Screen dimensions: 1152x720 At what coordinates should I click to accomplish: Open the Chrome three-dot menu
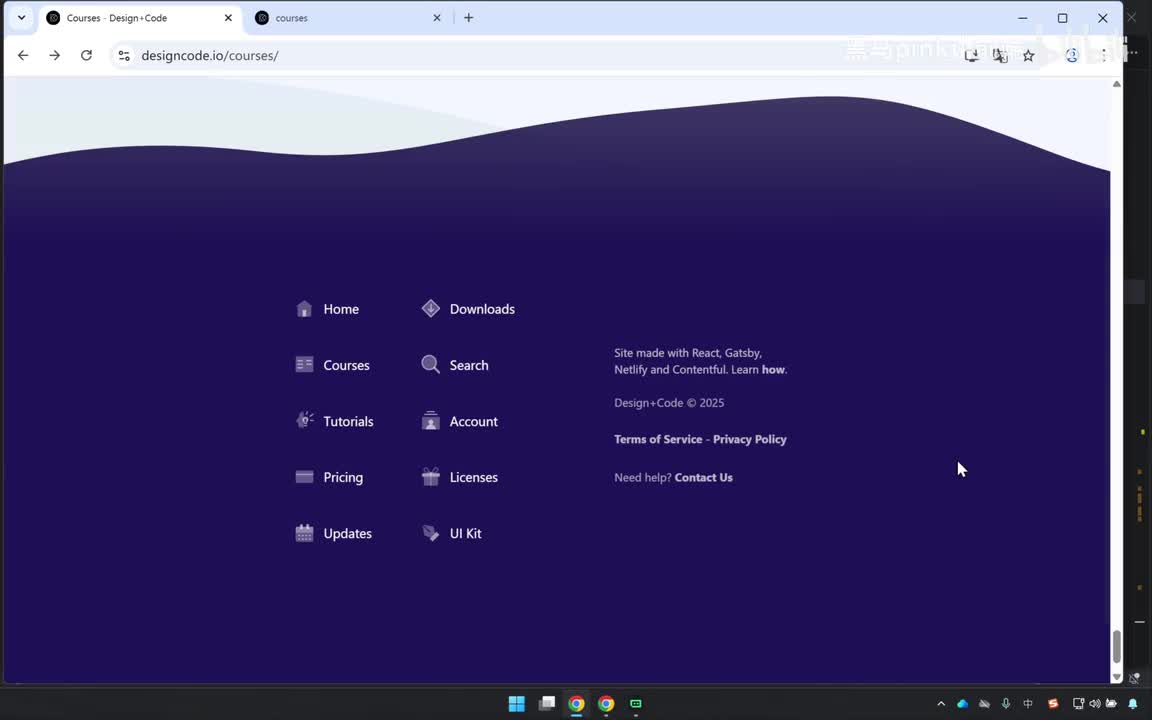[1104, 55]
